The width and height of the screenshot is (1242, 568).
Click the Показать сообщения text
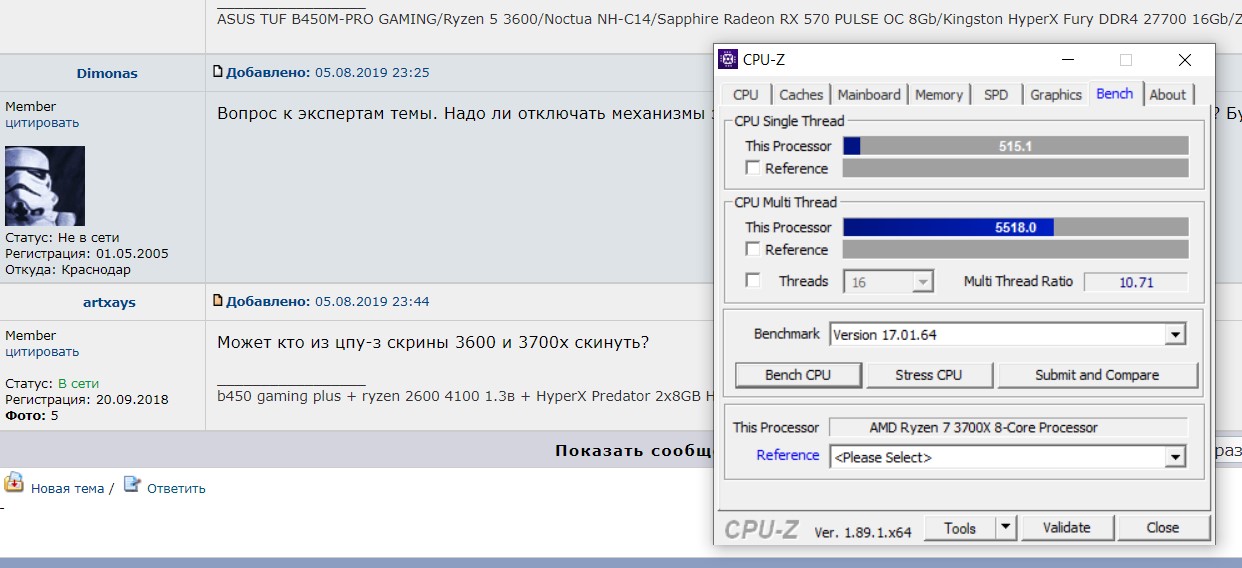tap(633, 450)
